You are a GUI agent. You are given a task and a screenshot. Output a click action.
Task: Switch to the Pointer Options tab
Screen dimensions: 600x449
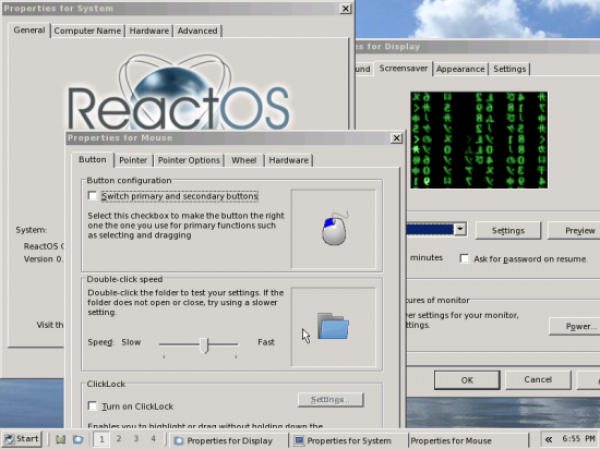click(x=188, y=160)
